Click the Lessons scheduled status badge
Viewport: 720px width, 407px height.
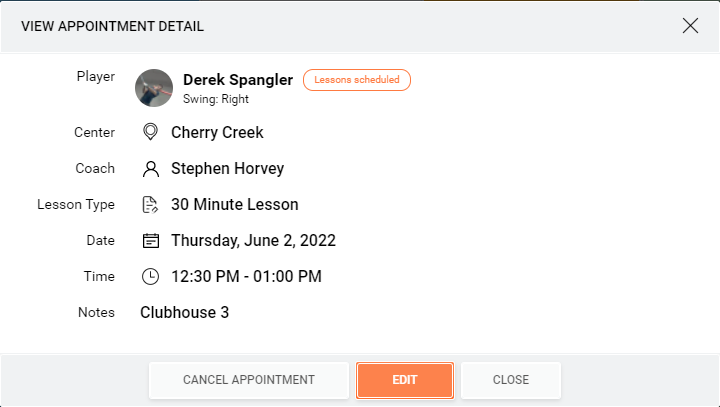click(x=357, y=80)
